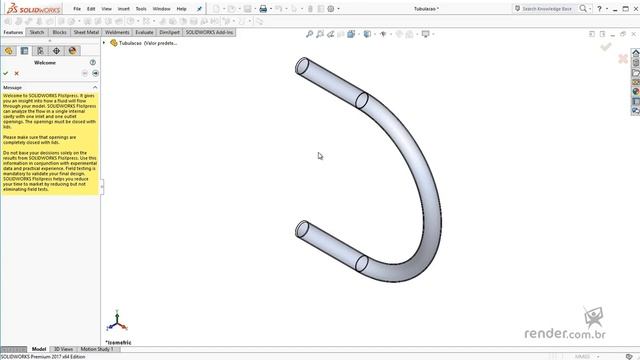Click the Options gear icon in toolbar

(331, 9)
